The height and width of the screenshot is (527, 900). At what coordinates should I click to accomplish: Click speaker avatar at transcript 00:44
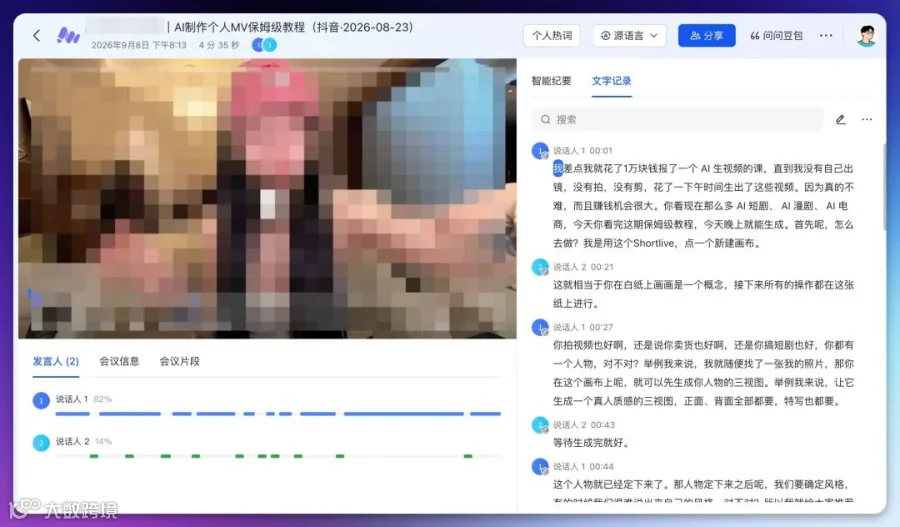540,467
